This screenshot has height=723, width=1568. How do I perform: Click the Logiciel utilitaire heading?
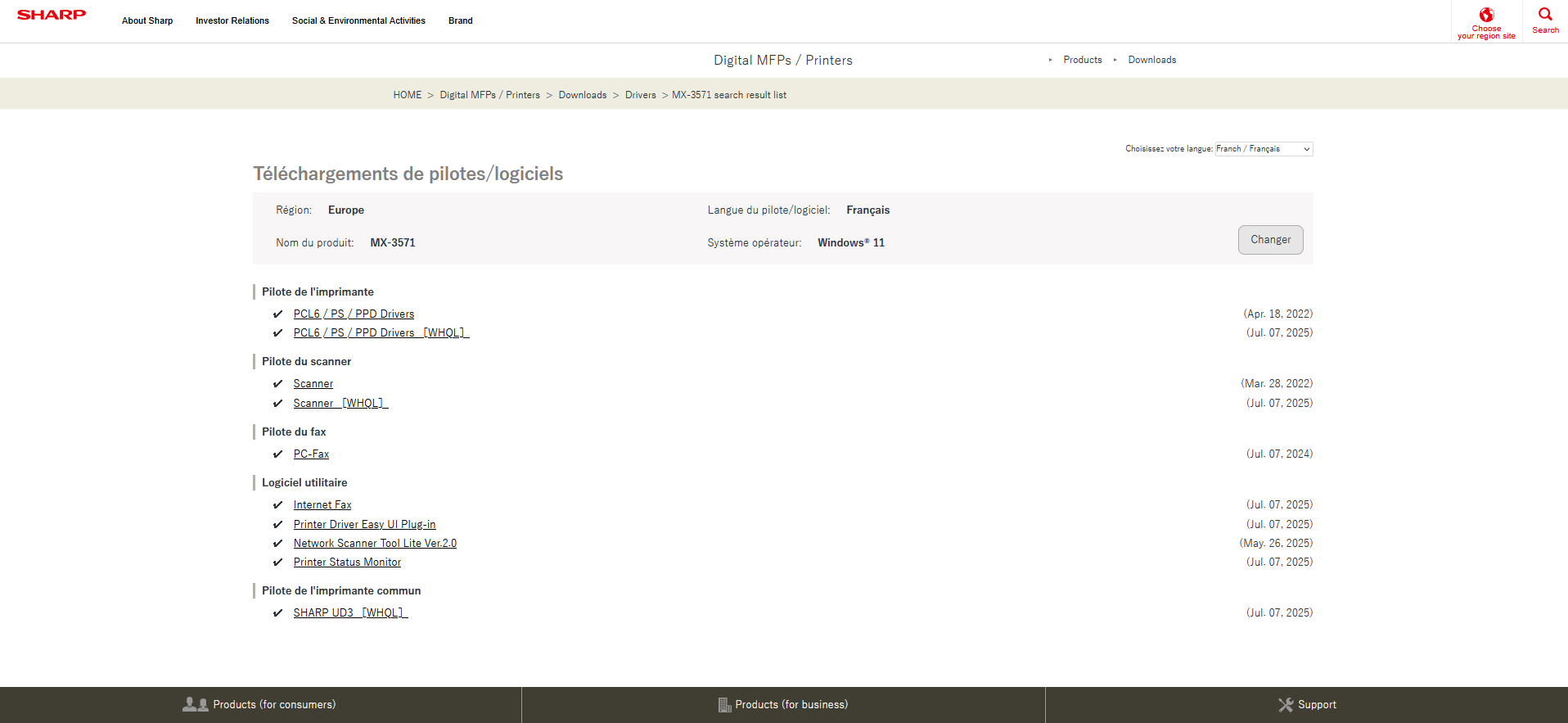tap(304, 482)
